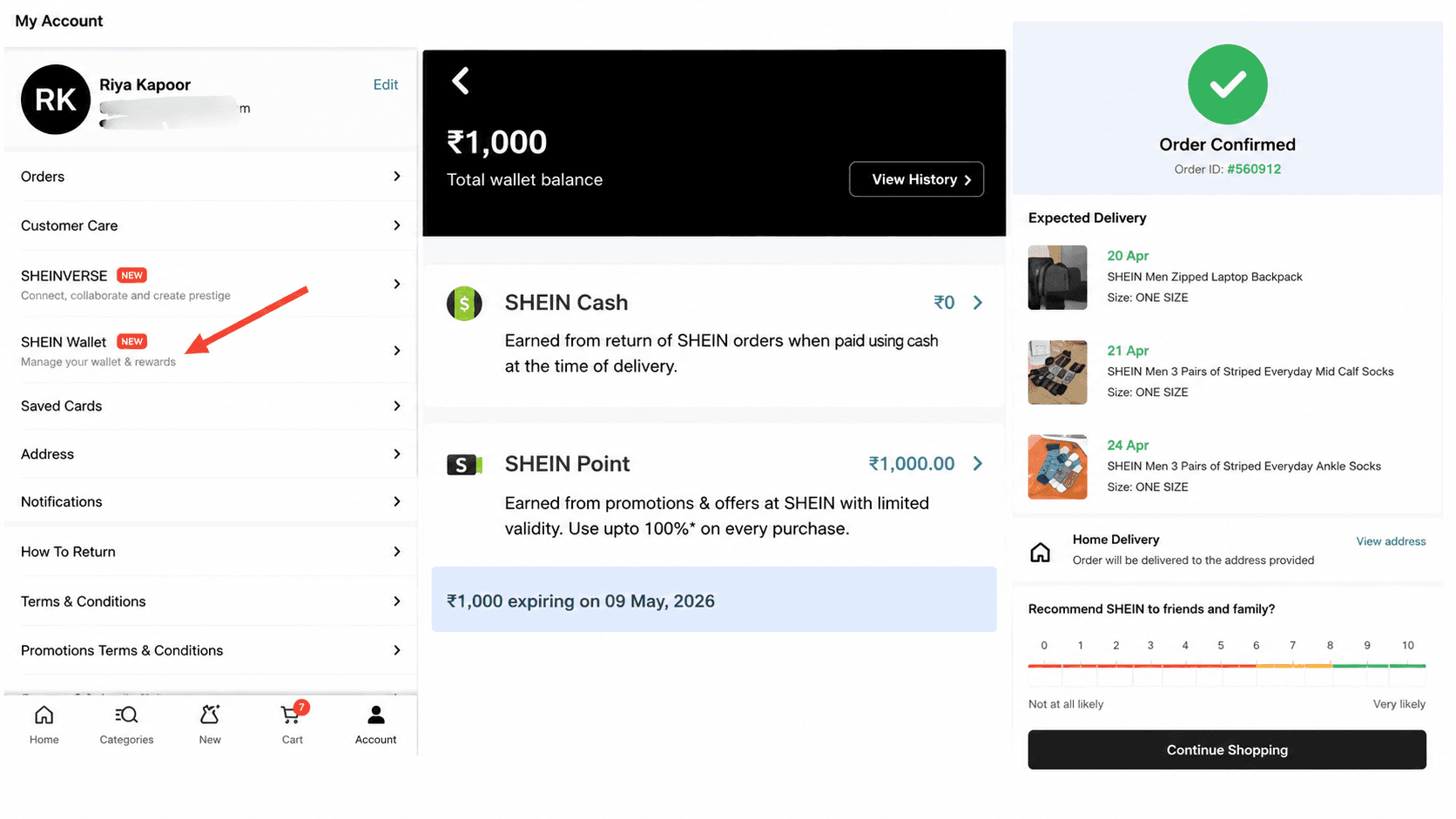Expand the Saved Cards chevron
This screenshot has width=1456, height=819.
(397, 406)
